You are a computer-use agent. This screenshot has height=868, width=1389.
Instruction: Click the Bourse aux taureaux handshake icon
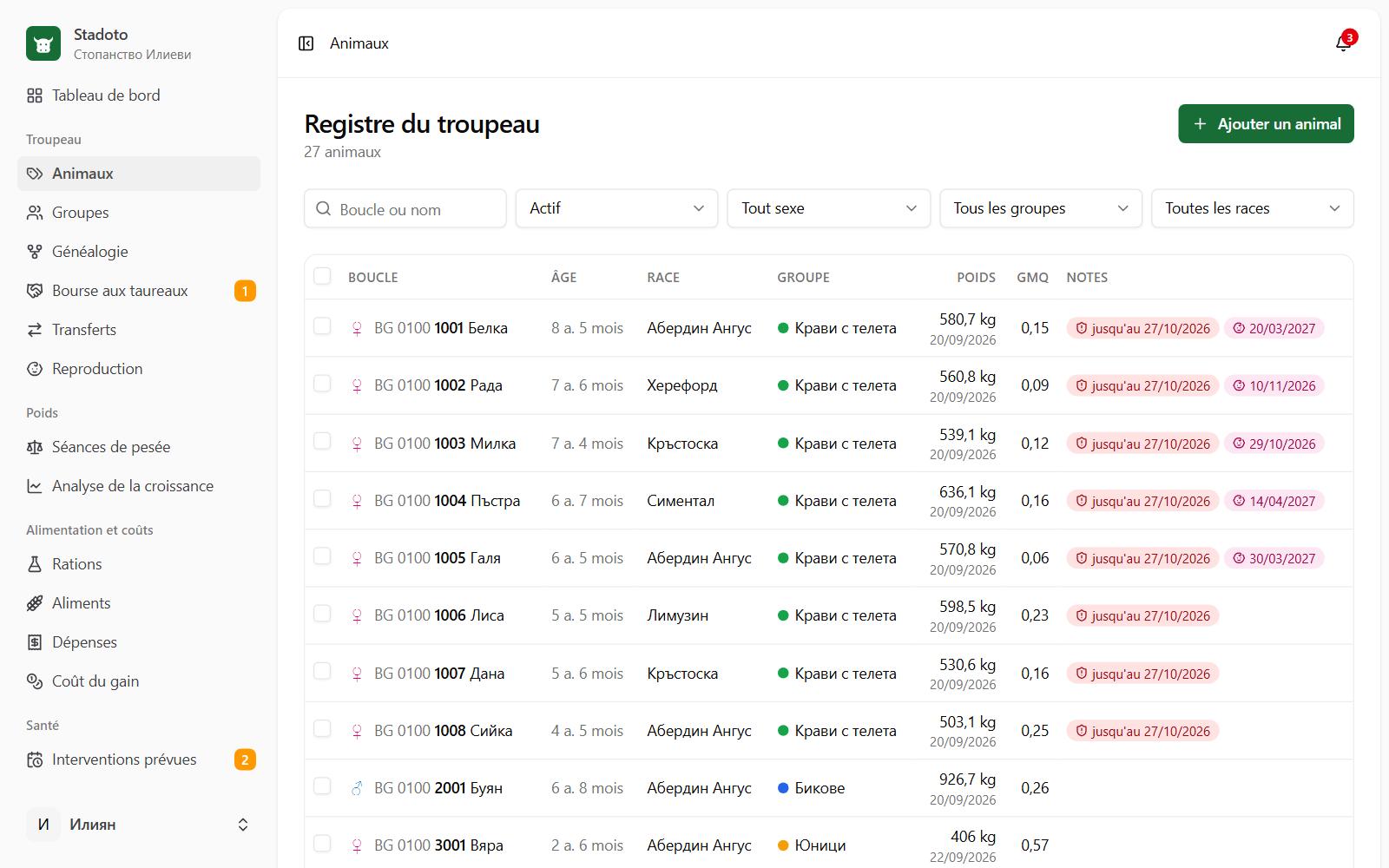click(x=35, y=291)
